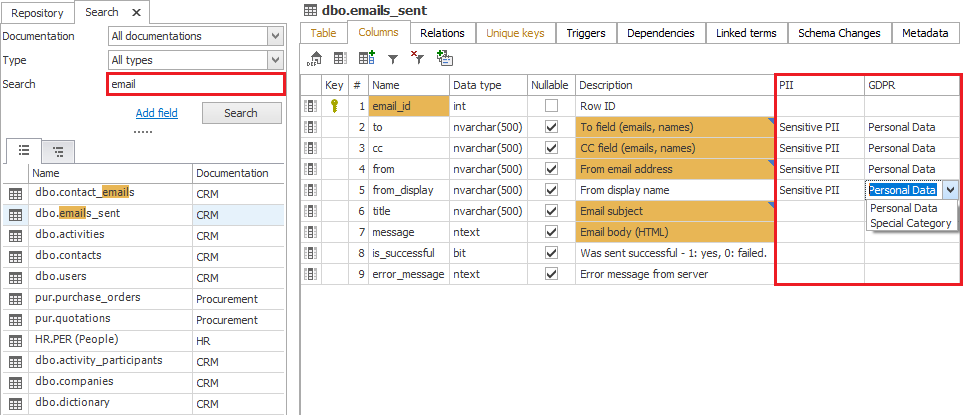This screenshot has width=963, height=415.
Task: Switch results to tree view tab icon
Action: [x=59, y=152]
